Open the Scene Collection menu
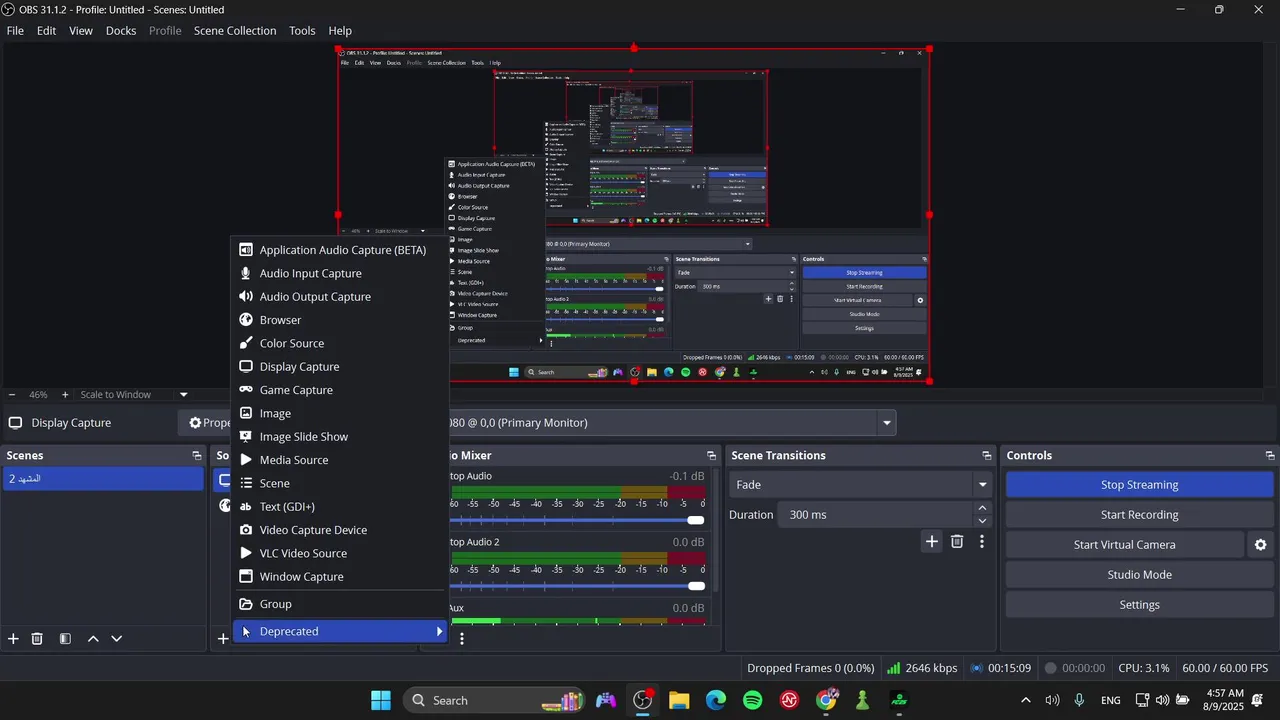1280x720 pixels. pyautogui.click(x=235, y=31)
